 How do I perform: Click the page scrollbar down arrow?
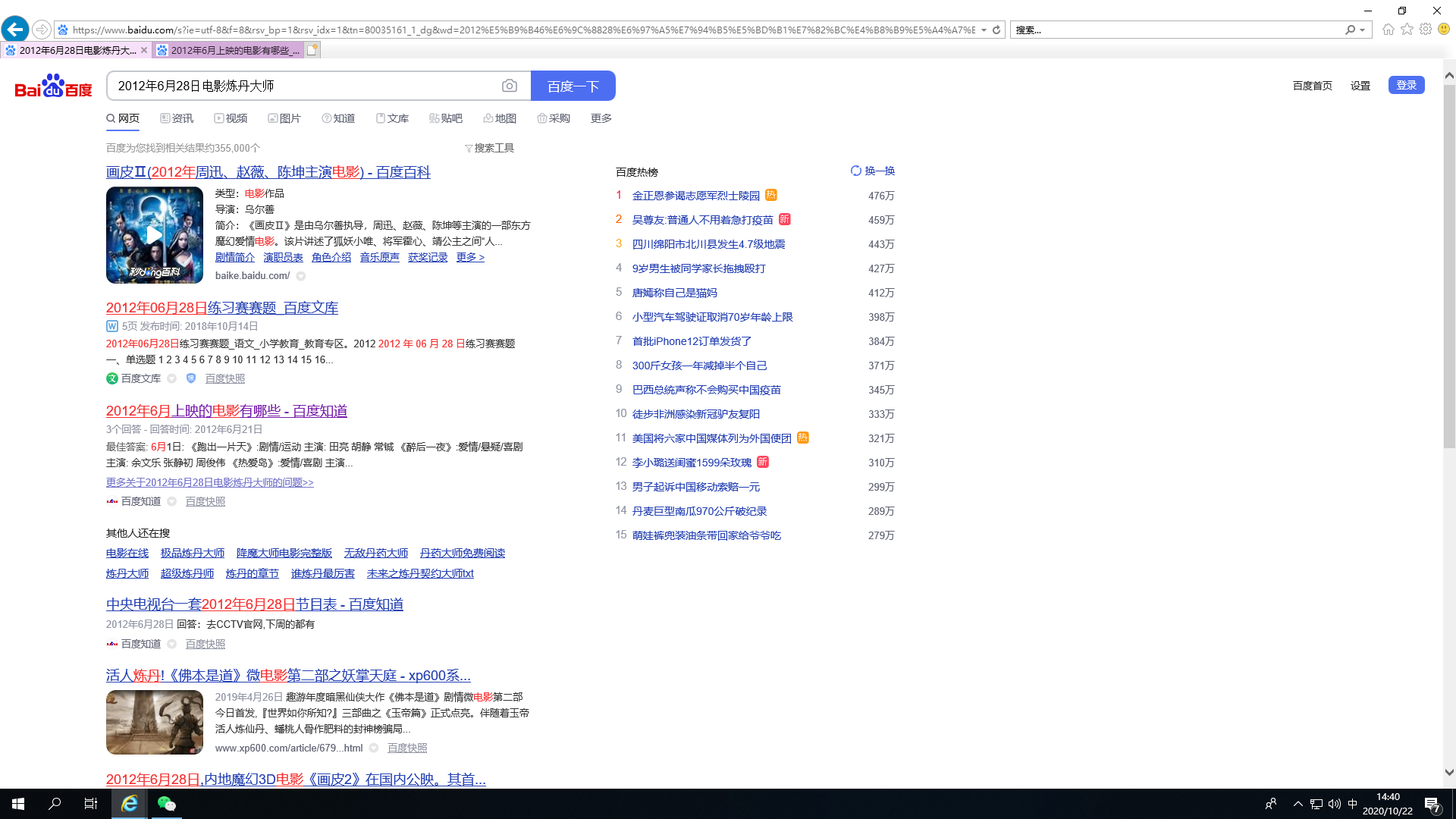[1449, 772]
